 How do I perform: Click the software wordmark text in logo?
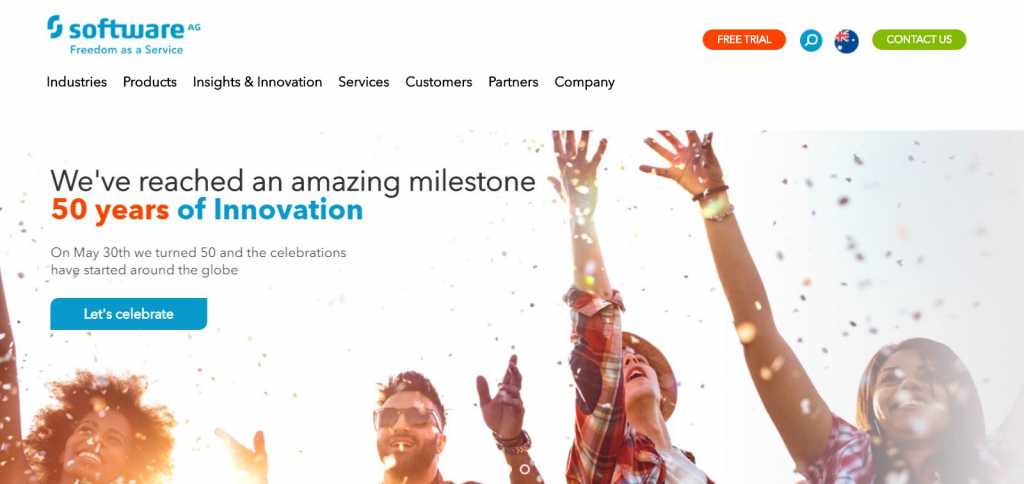pyautogui.click(x=127, y=29)
